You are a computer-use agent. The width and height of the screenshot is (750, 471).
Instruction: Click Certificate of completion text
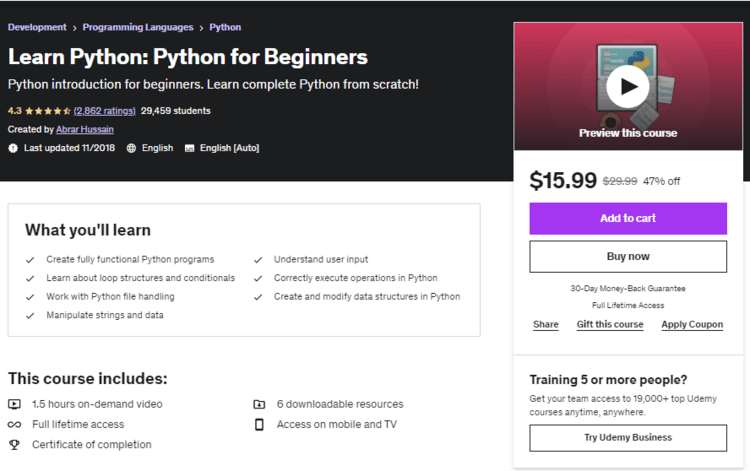pos(92,445)
